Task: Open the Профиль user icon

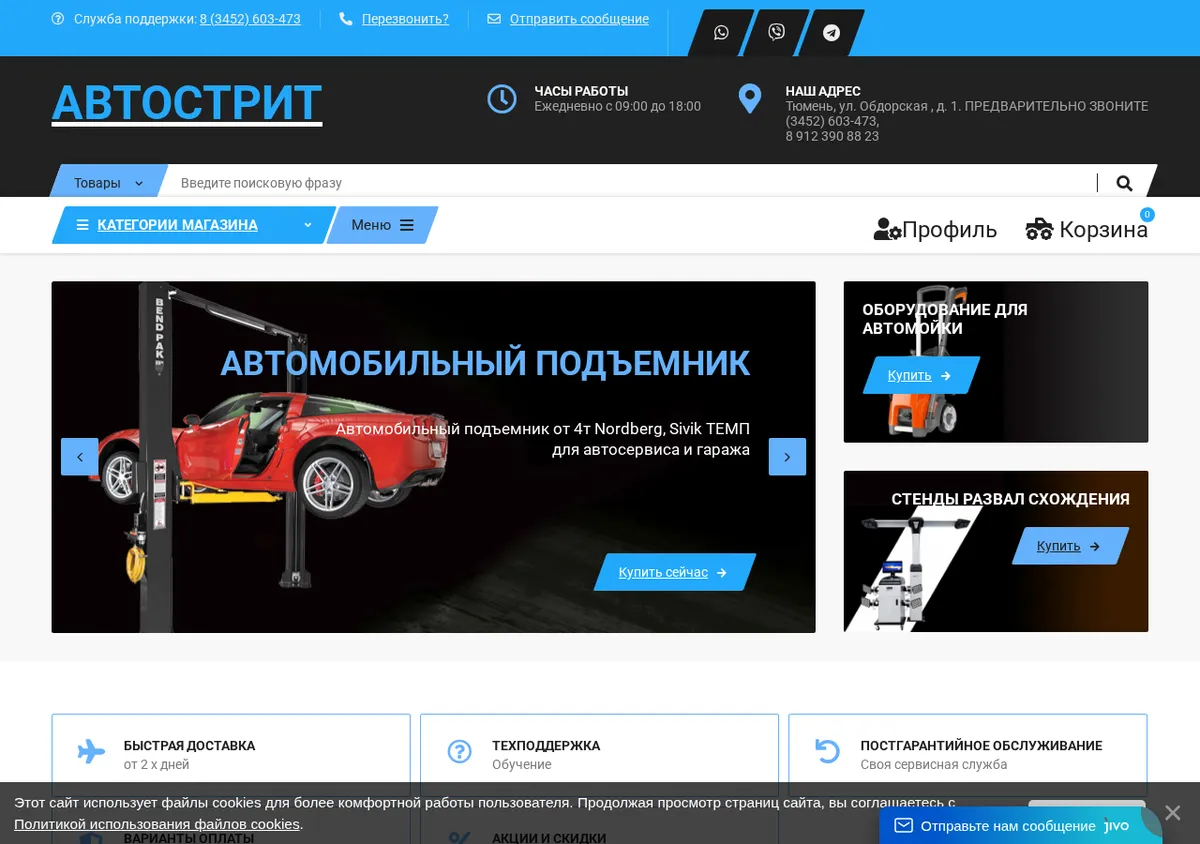Action: (x=887, y=229)
